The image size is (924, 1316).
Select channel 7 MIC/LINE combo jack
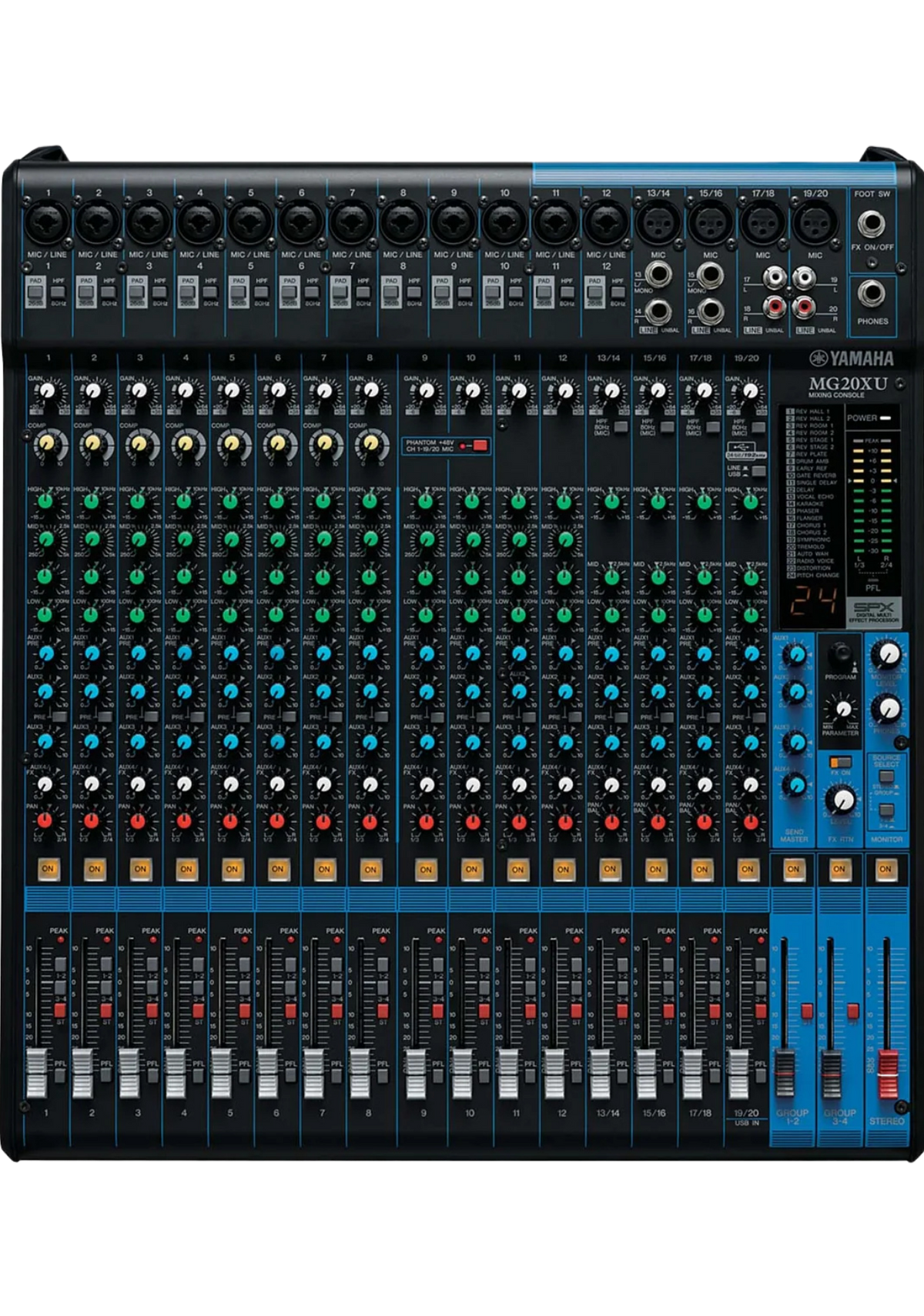point(352,222)
